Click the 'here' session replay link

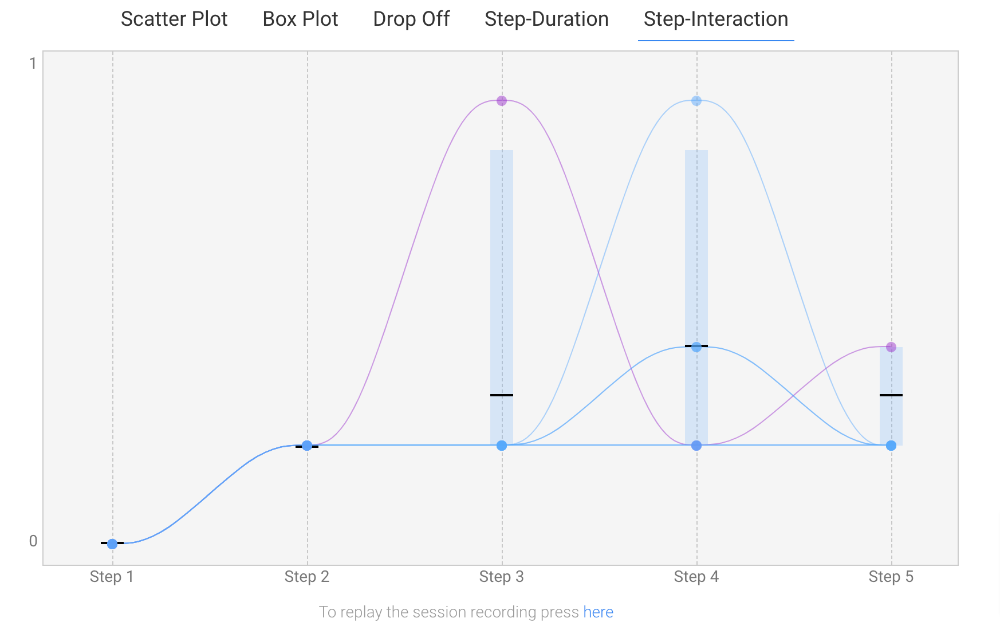(x=598, y=612)
